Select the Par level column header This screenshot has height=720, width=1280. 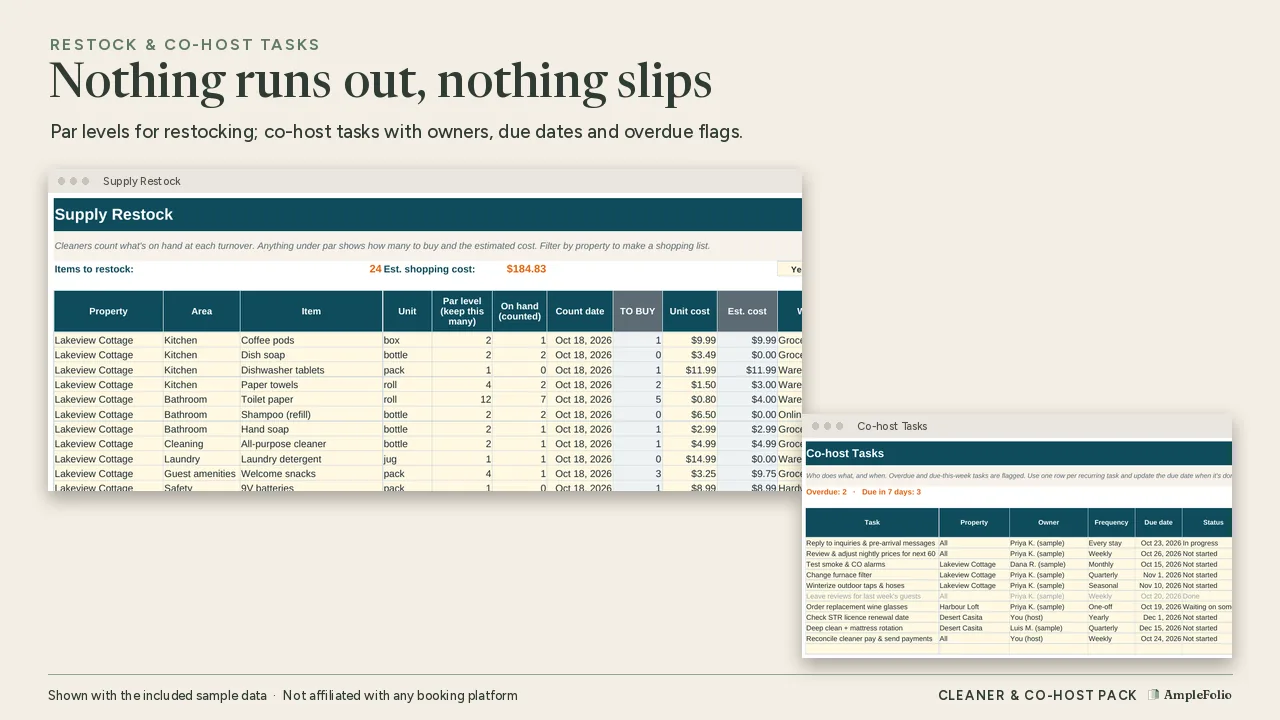[462, 311]
